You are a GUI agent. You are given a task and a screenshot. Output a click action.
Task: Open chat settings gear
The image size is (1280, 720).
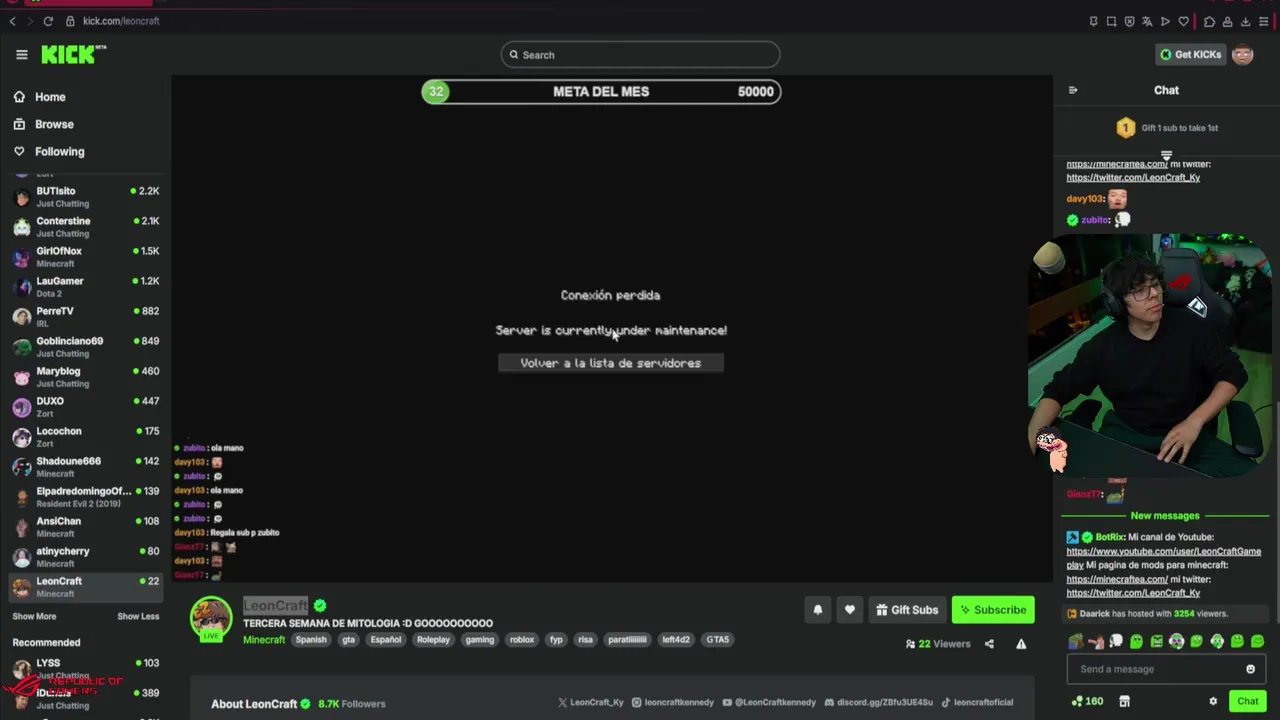click(1213, 701)
